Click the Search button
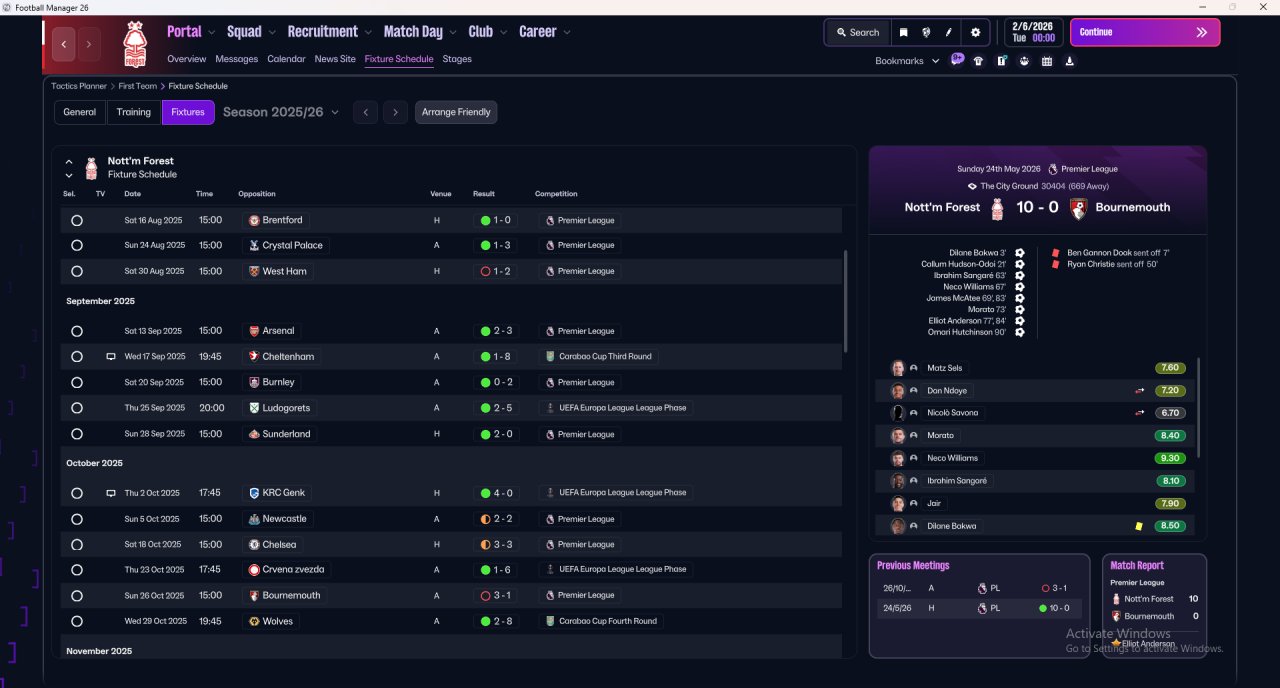Image resolution: width=1280 pixels, height=688 pixels. pos(858,32)
